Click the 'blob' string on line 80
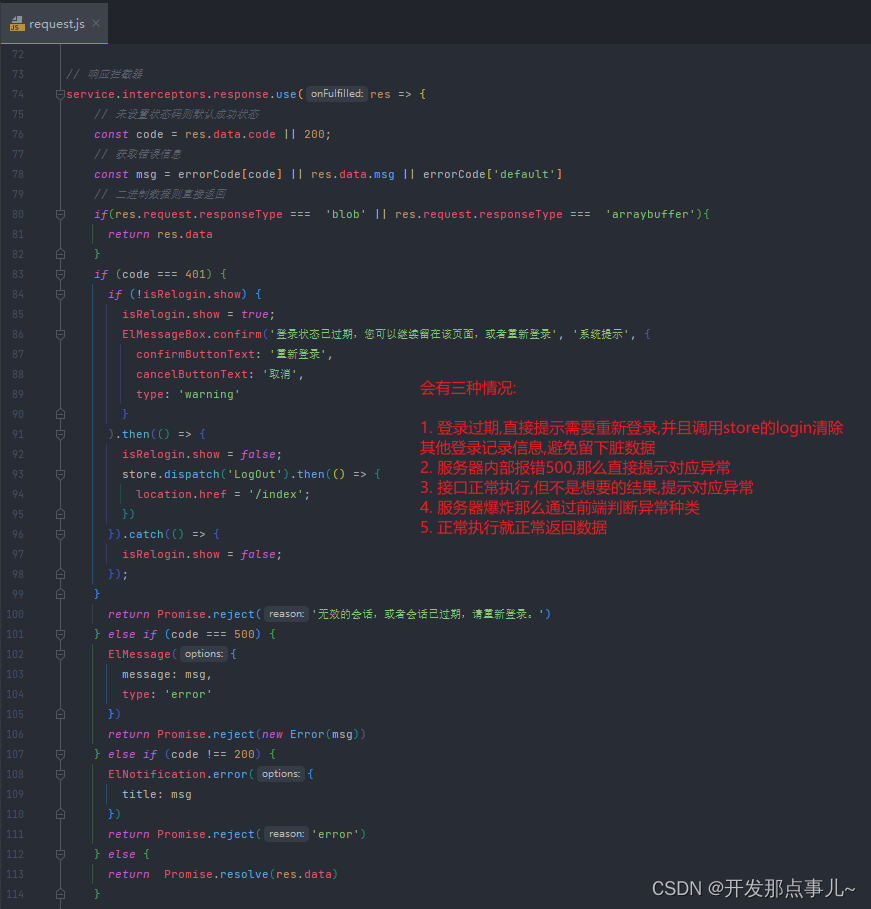The height and width of the screenshot is (909, 871). coord(346,214)
